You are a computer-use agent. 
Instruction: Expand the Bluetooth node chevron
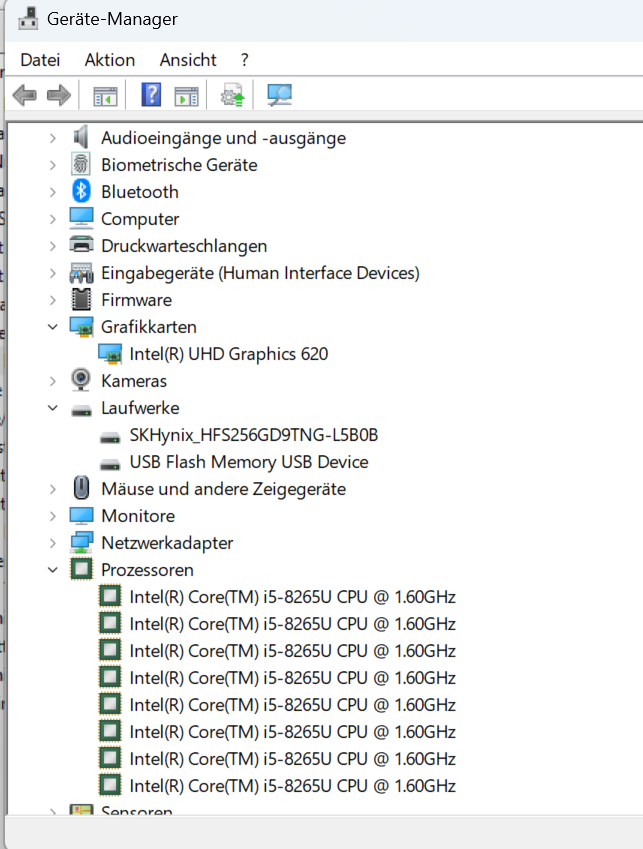[x=53, y=192]
